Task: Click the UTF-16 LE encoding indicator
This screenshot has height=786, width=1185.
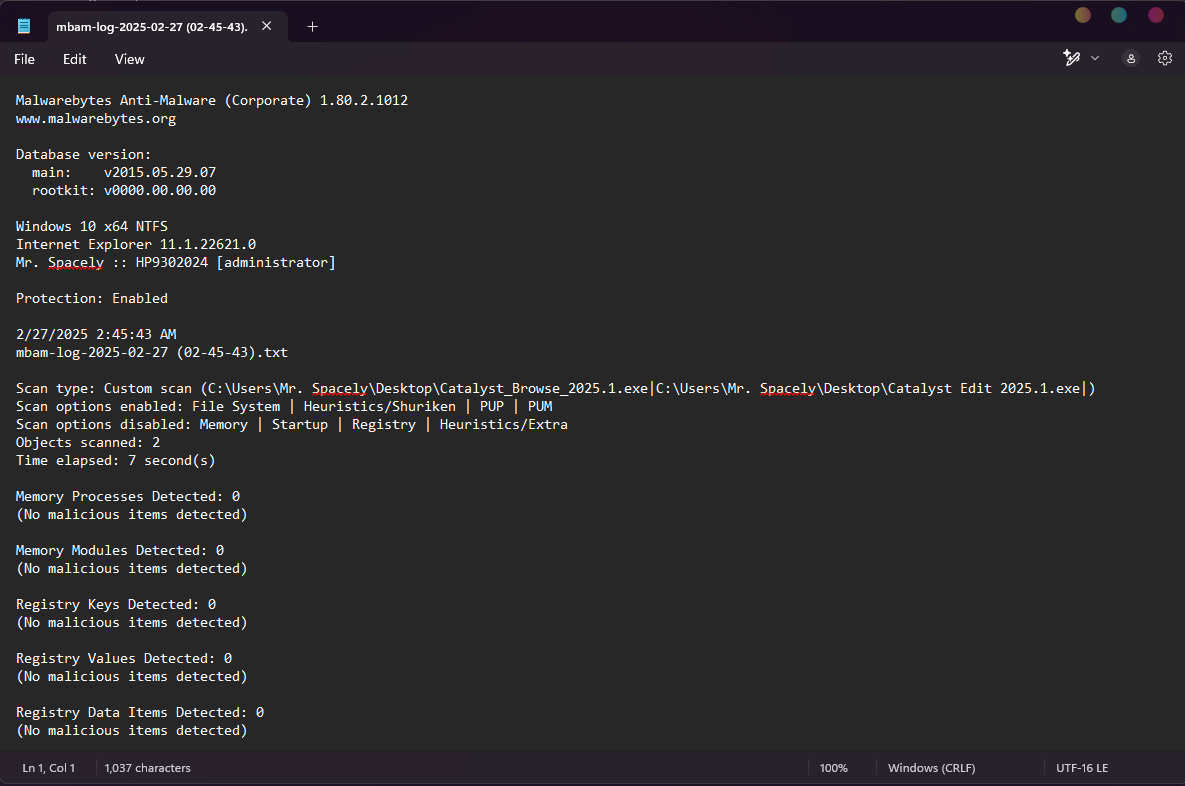Action: (x=1081, y=768)
